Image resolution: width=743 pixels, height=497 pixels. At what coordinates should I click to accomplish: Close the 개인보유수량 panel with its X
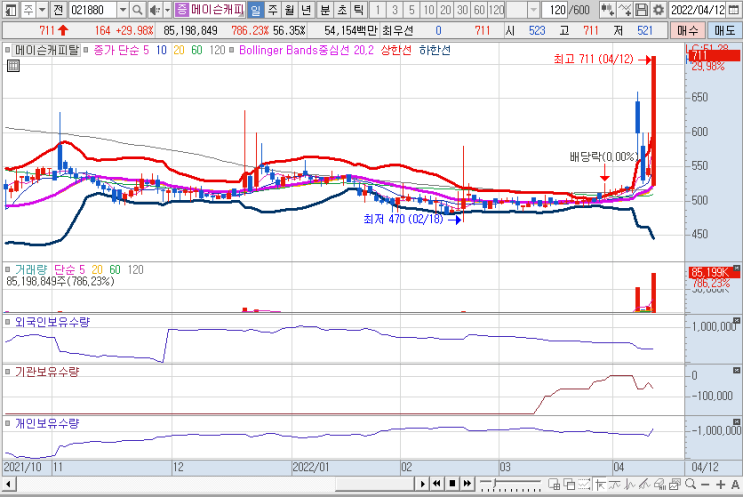(736, 422)
